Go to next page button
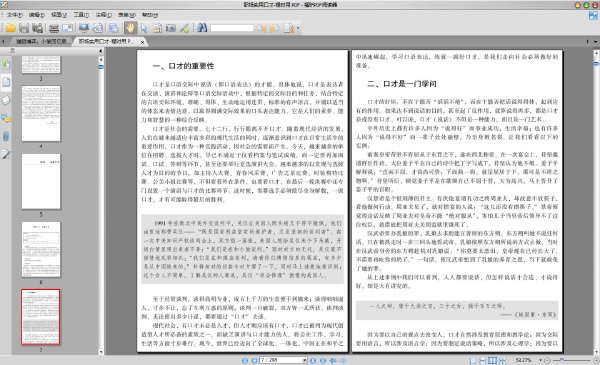Viewport: 600px width, 365px height. (x=313, y=360)
